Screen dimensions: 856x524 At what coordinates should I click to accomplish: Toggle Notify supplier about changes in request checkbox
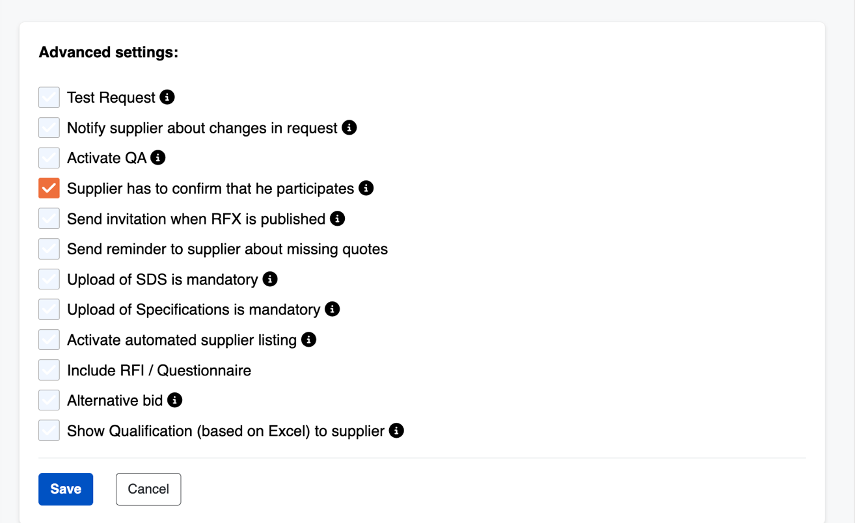tap(49, 128)
